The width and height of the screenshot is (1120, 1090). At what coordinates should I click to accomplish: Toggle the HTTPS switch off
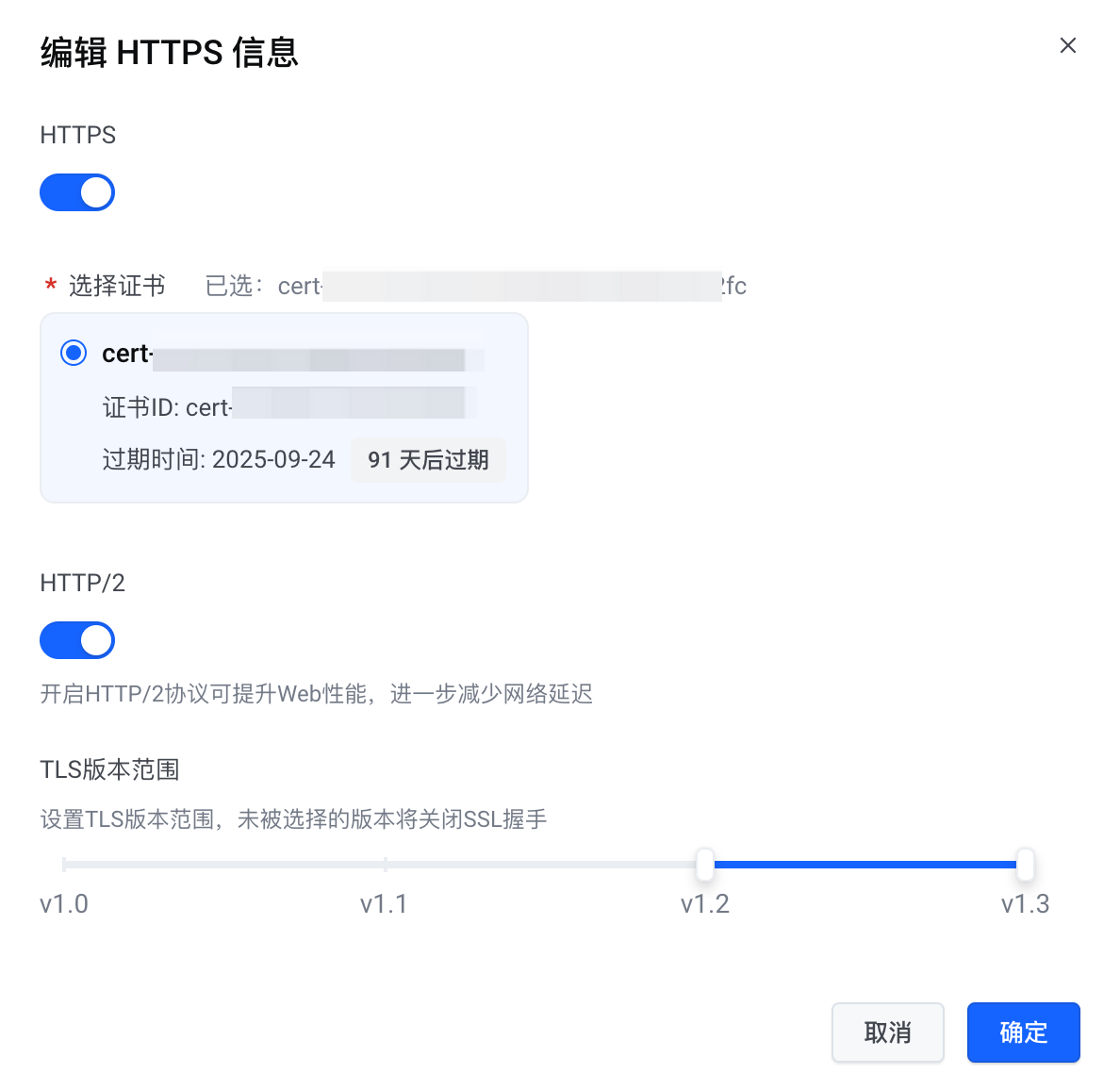pos(77,192)
